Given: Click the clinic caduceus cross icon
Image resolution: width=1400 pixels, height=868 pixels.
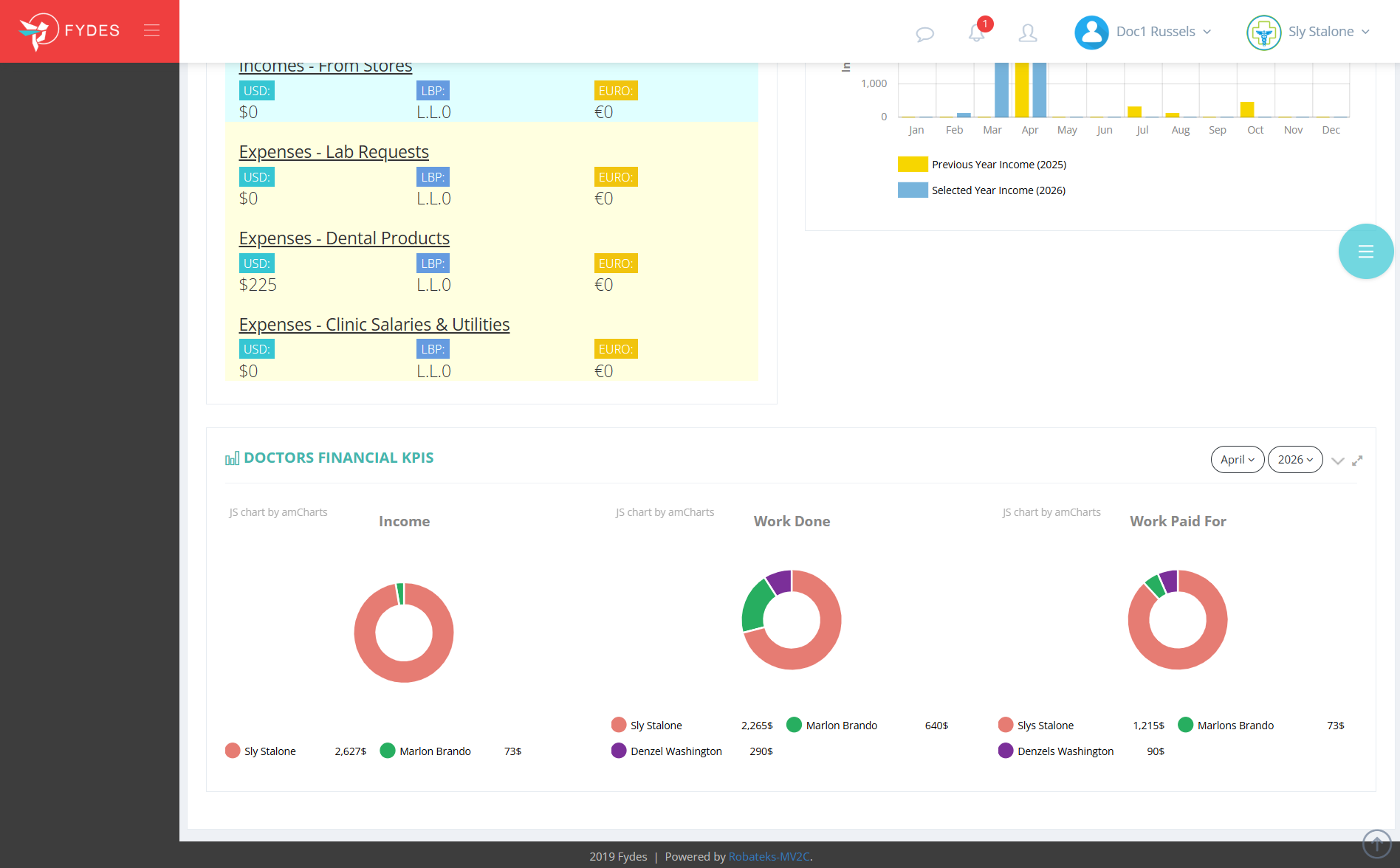Looking at the screenshot, I should coord(1264,32).
